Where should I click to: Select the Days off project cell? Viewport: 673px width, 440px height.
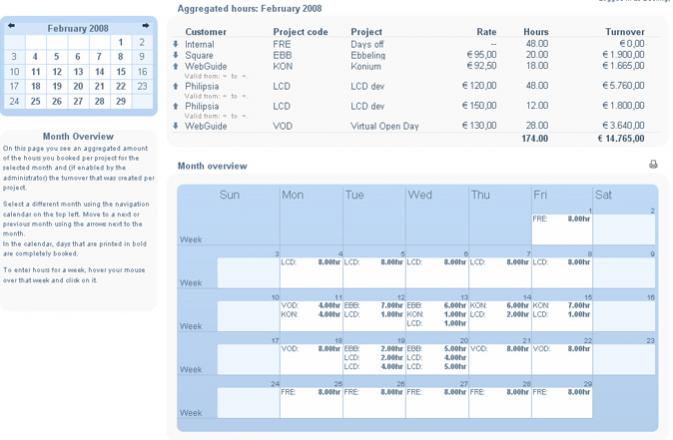[x=367, y=44]
